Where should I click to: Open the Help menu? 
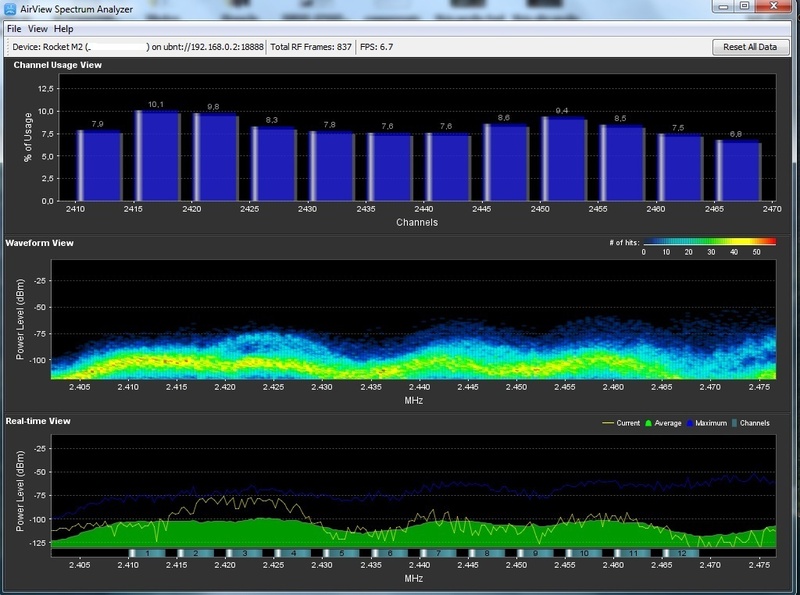point(64,29)
